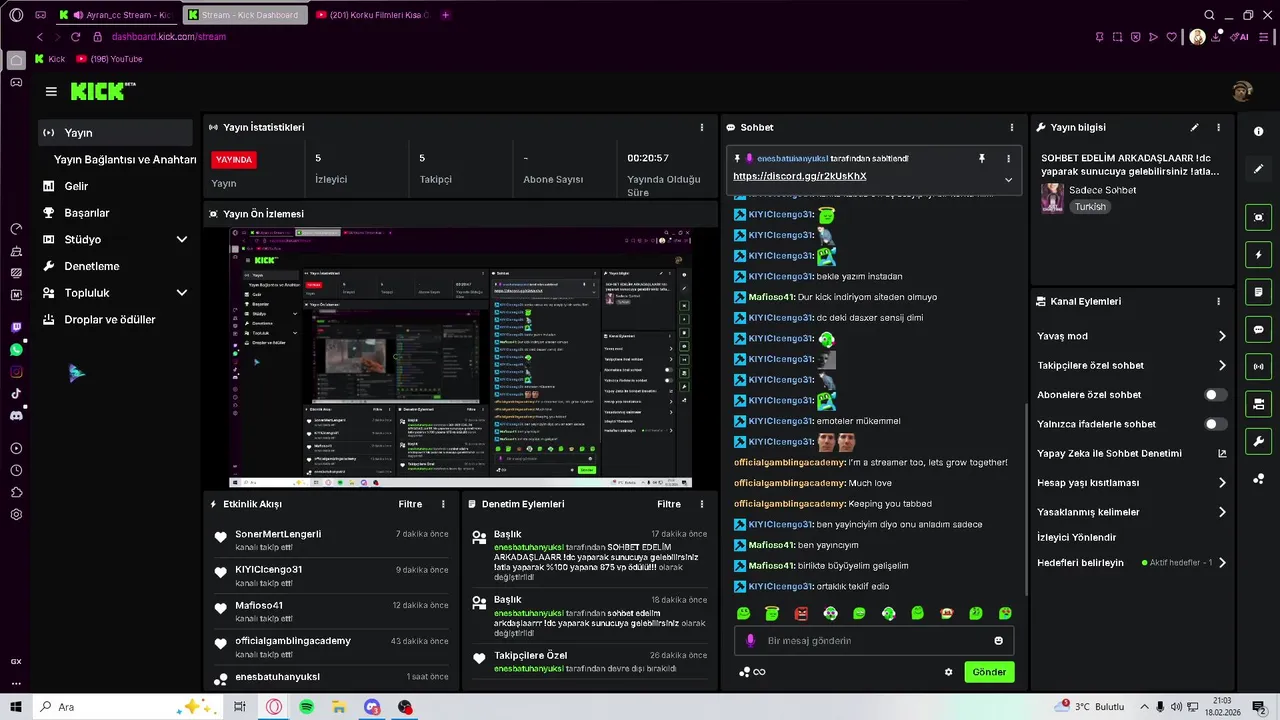
Task: Open chat settings gear next to Gönder
Action: click(x=948, y=672)
